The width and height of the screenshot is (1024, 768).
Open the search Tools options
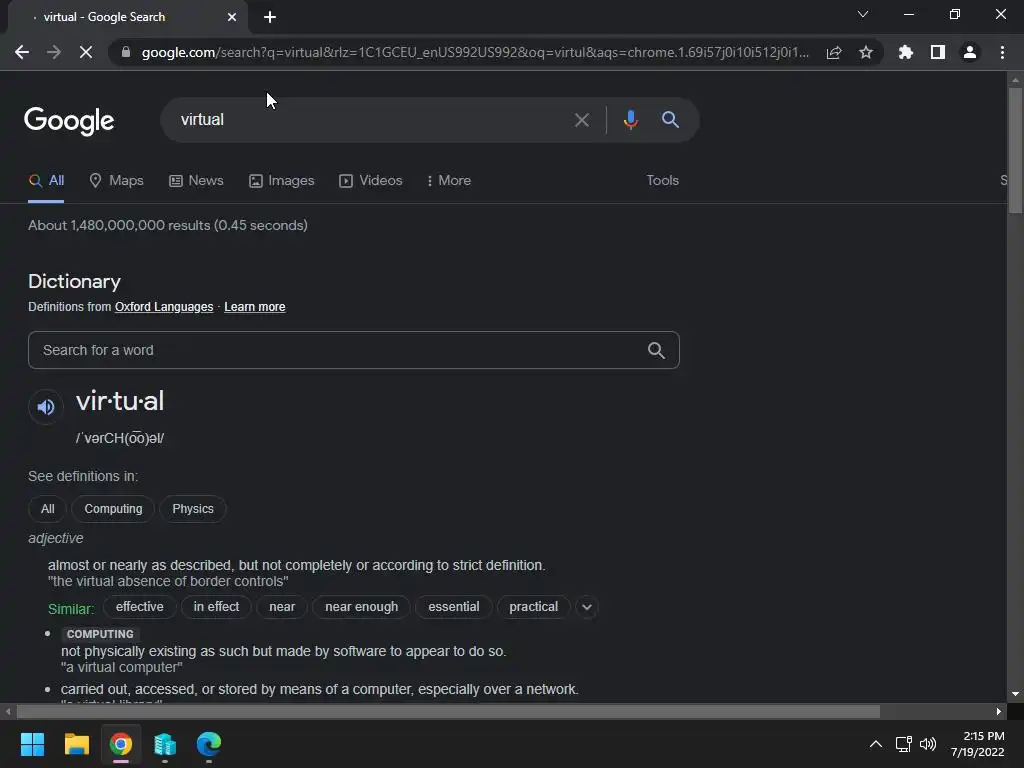tap(662, 181)
